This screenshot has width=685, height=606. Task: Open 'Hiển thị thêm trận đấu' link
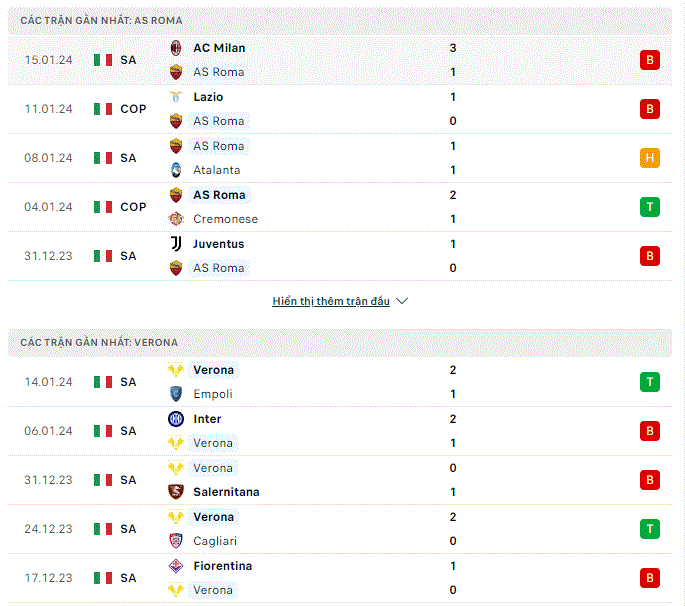331,301
